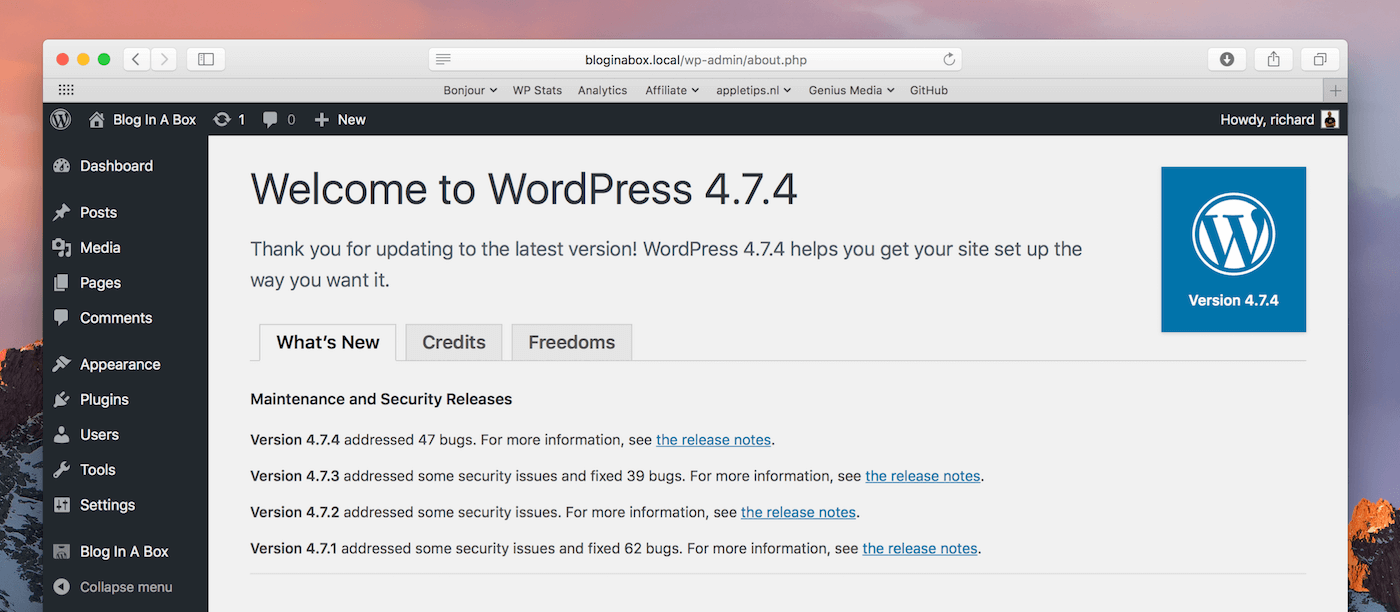Open the WP Stats bookmark
Image resolution: width=1400 pixels, height=612 pixels.
[537, 90]
